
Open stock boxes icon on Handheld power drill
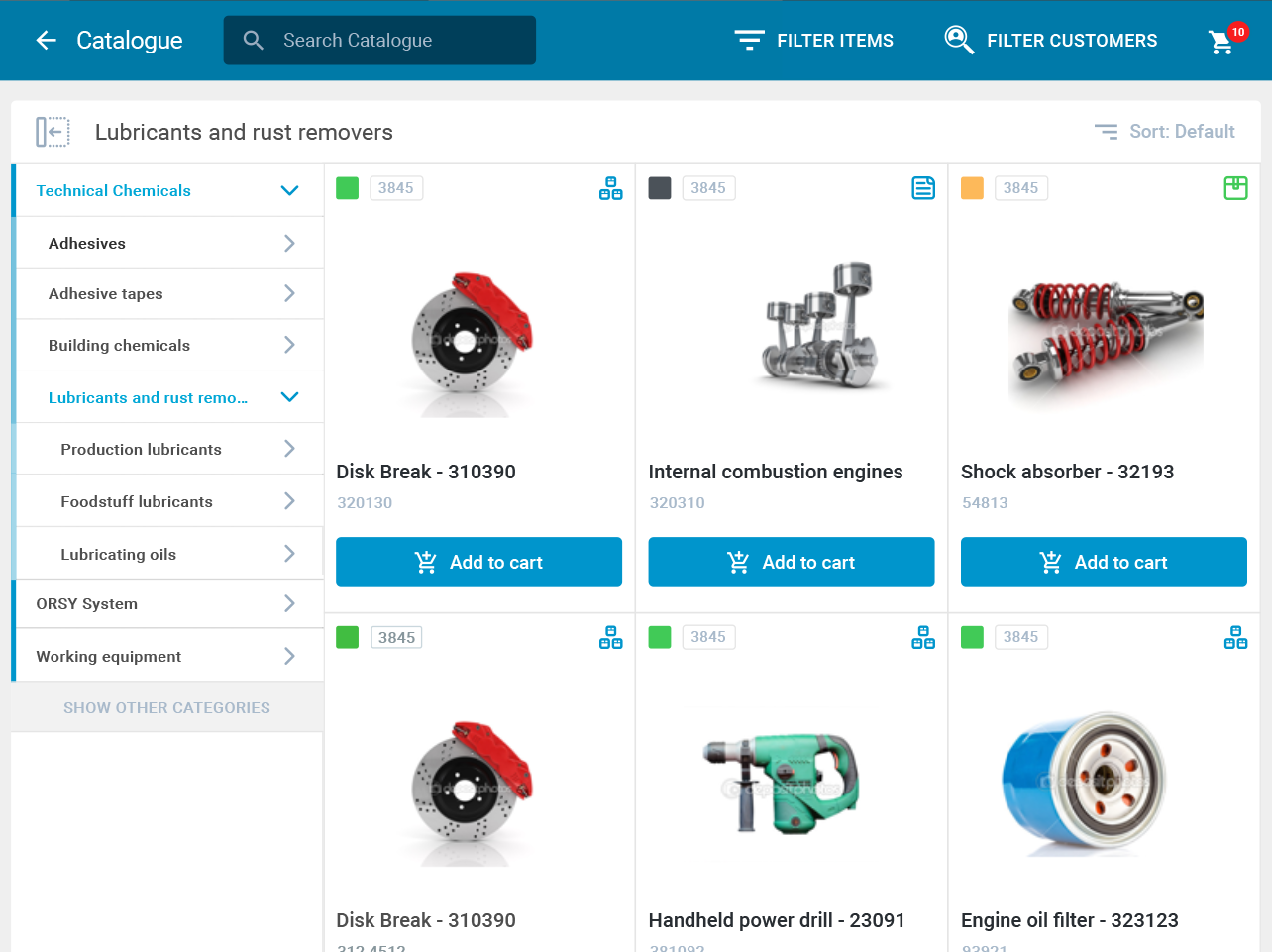click(923, 637)
